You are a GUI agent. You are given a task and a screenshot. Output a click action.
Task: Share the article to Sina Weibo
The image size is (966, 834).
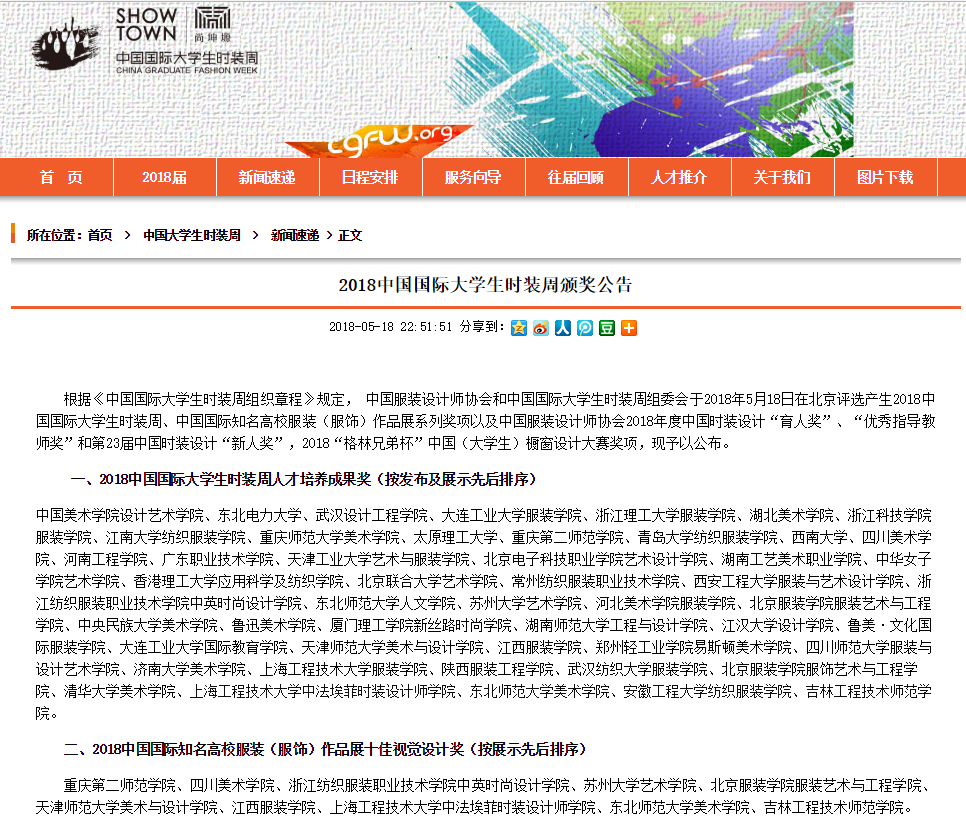[540, 328]
